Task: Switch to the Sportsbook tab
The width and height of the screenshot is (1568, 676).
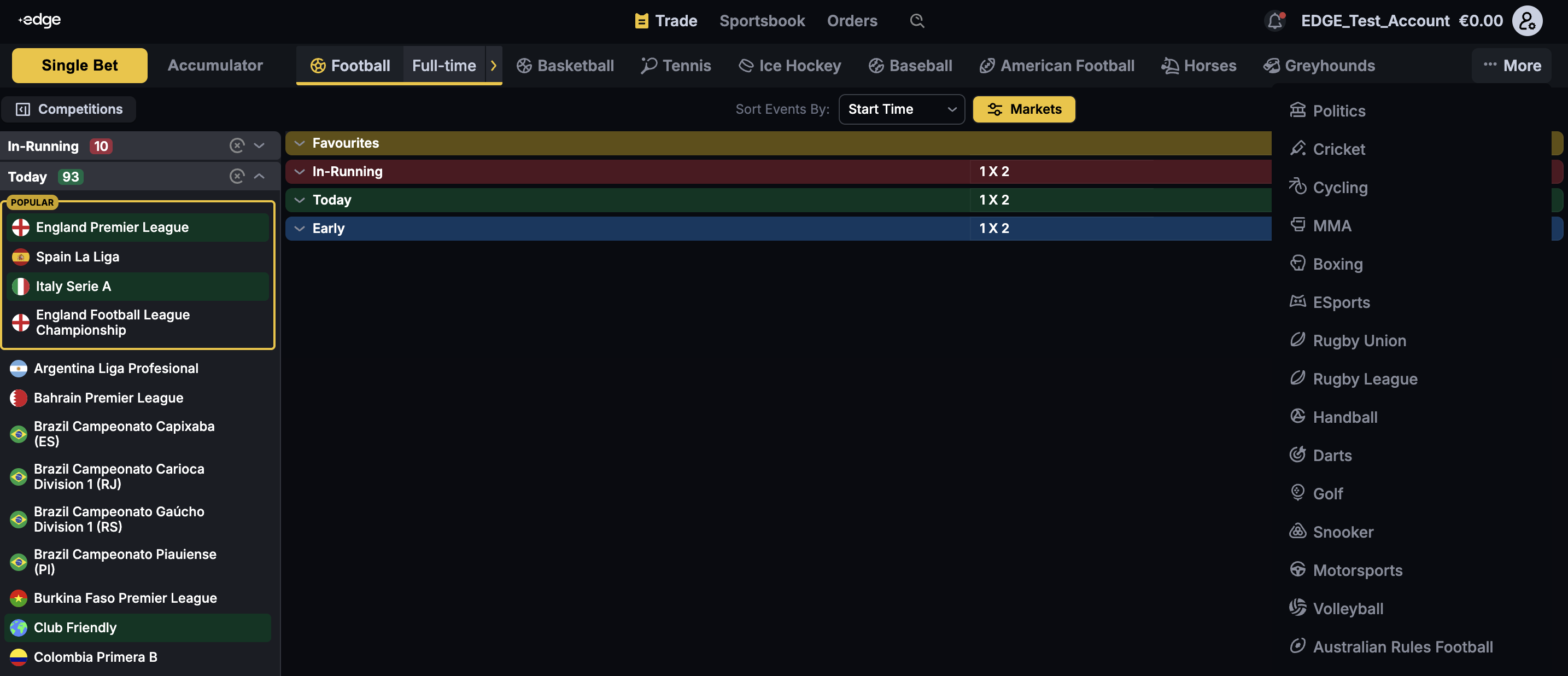Action: 762,21
